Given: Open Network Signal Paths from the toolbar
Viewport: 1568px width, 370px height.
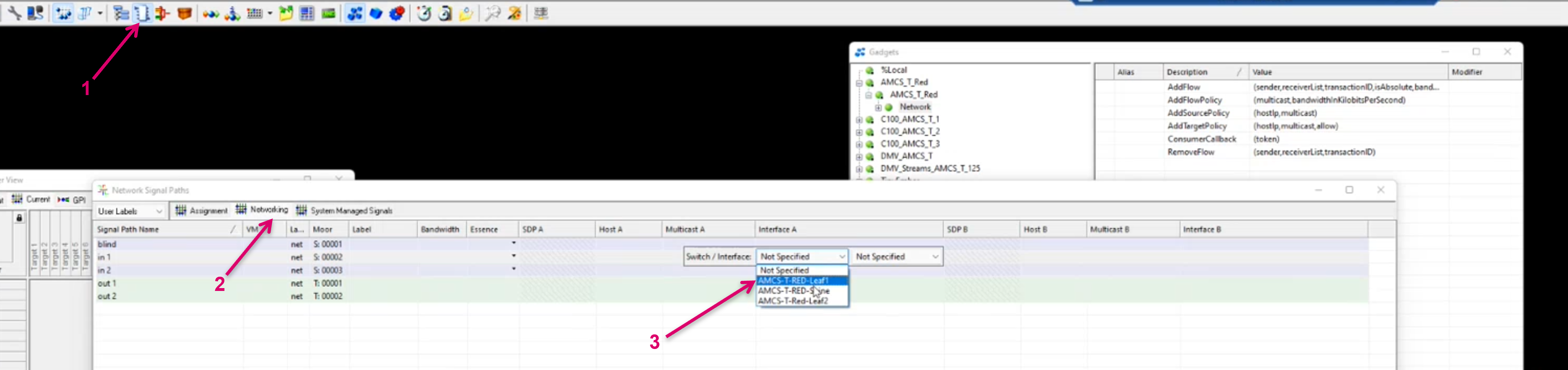Looking at the screenshot, I should pyautogui.click(x=141, y=13).
